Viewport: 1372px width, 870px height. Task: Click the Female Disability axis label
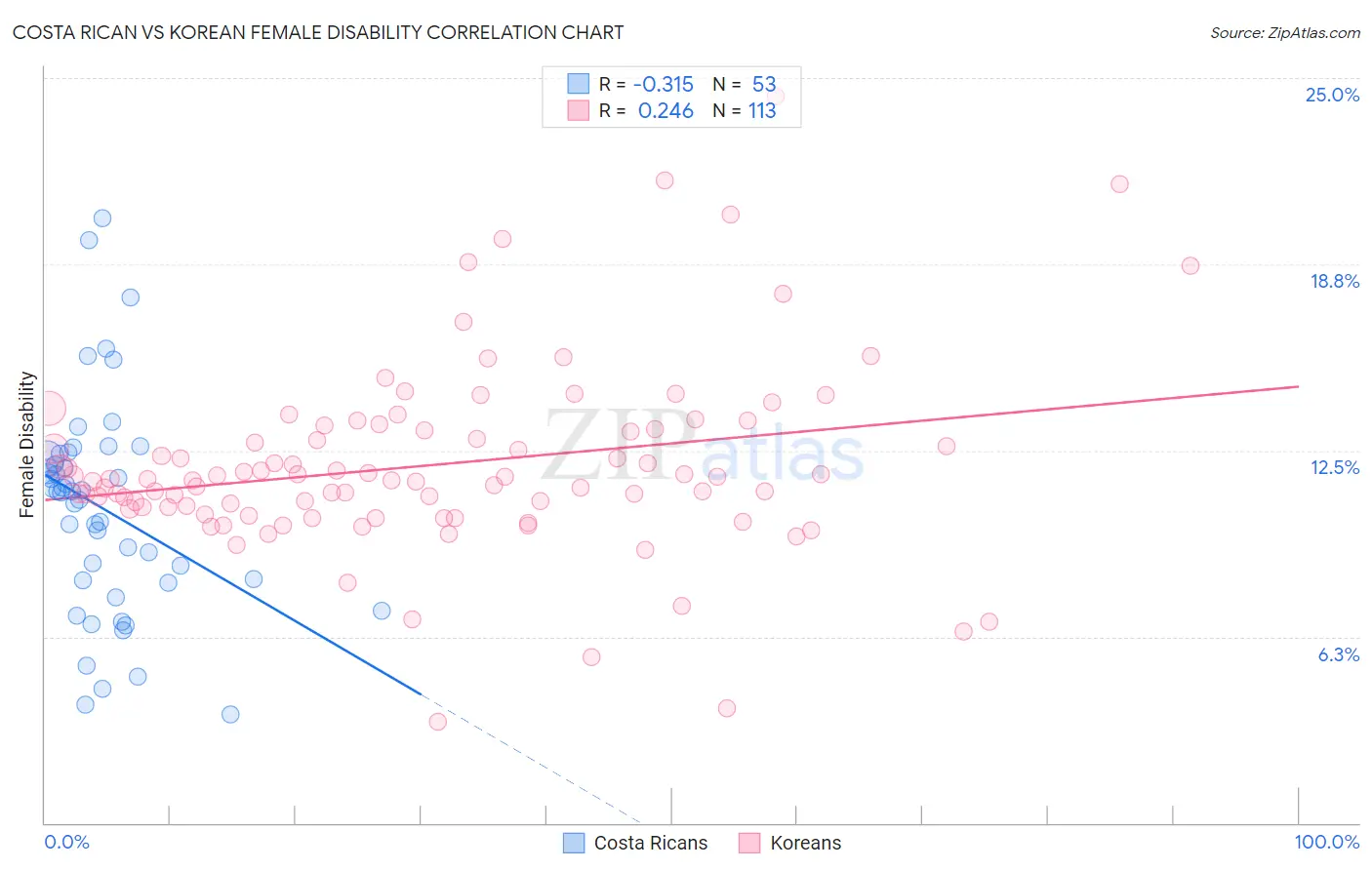[x=27, y=444]
